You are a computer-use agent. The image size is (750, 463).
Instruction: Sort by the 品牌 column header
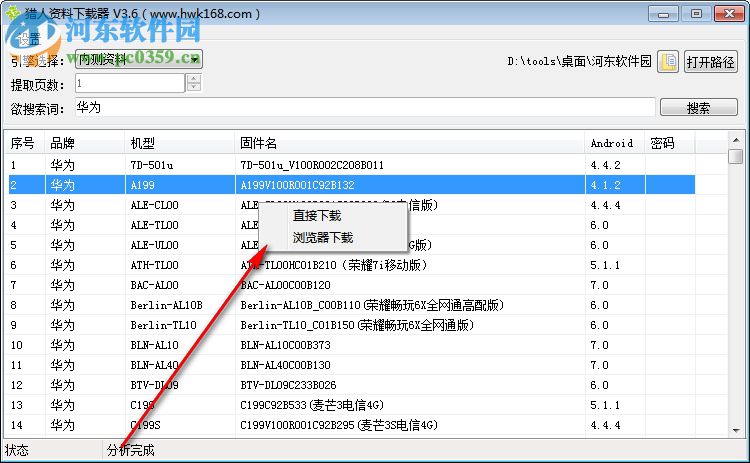[x=85, y=143]
